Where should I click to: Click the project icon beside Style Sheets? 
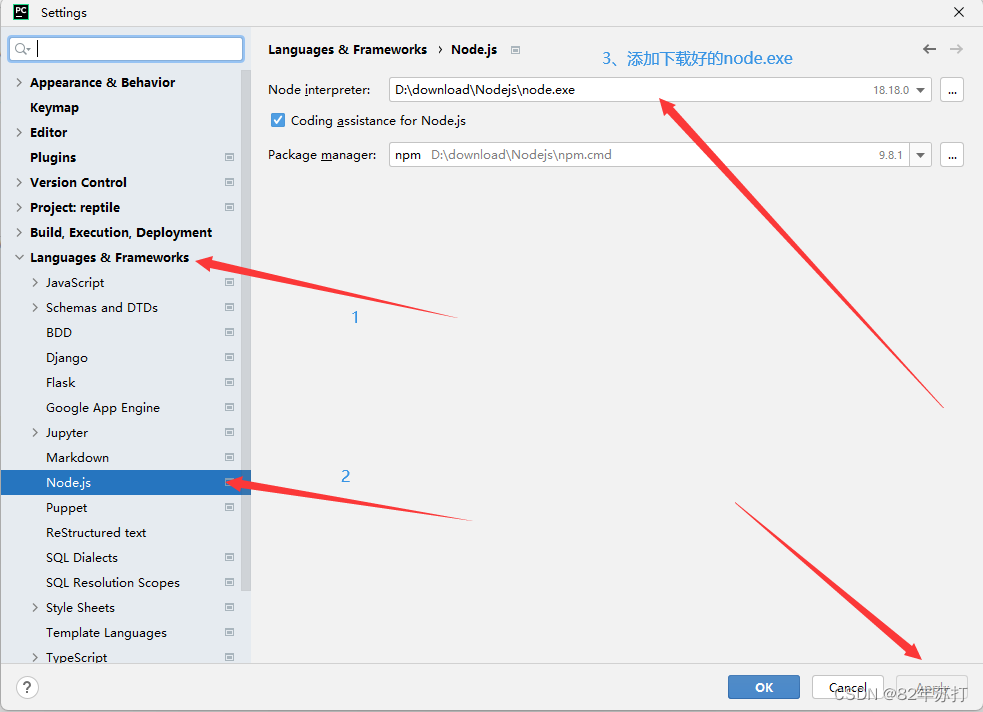[x=229, y=607]
